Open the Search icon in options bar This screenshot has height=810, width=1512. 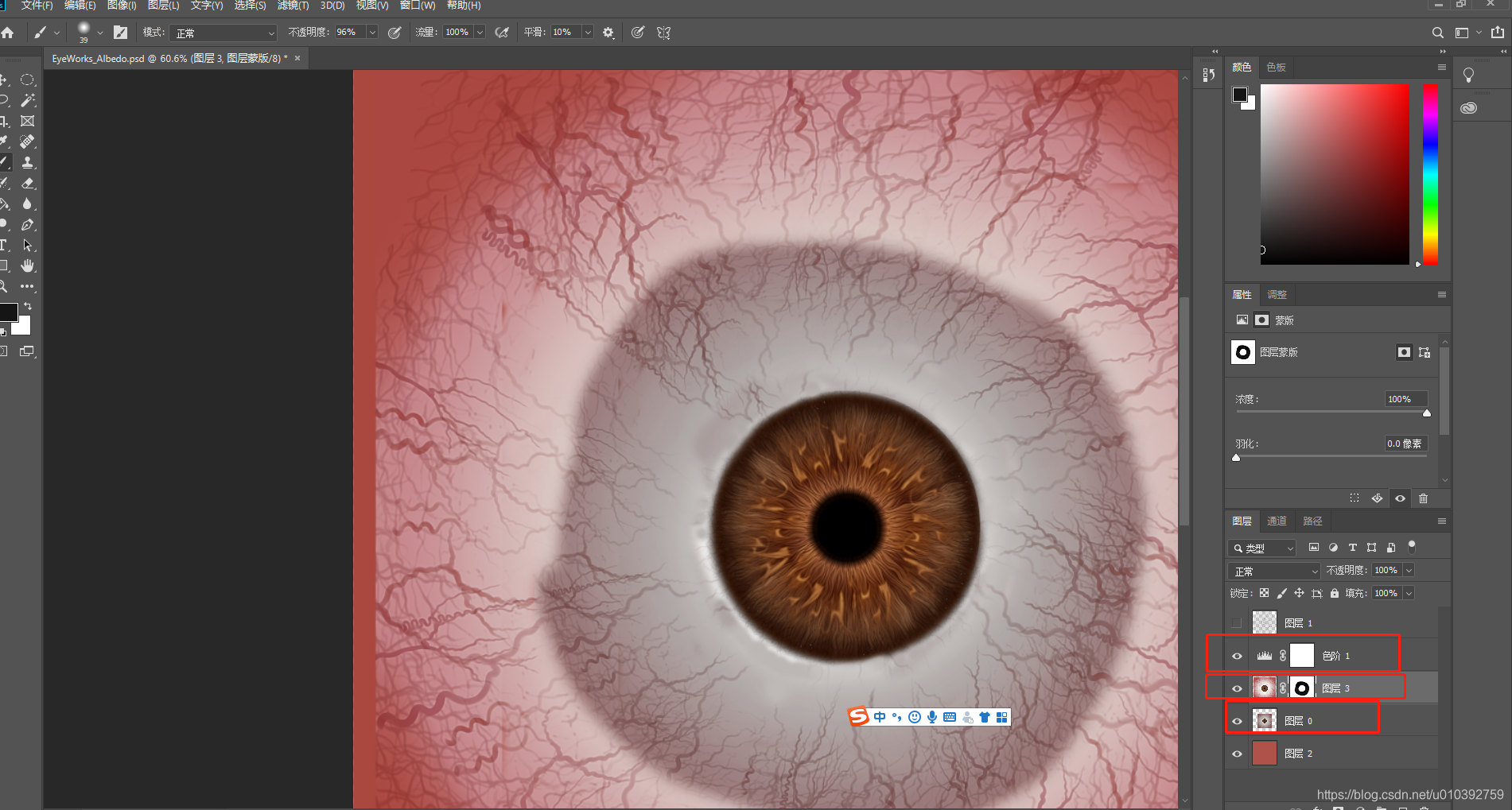click(1437, 33)
